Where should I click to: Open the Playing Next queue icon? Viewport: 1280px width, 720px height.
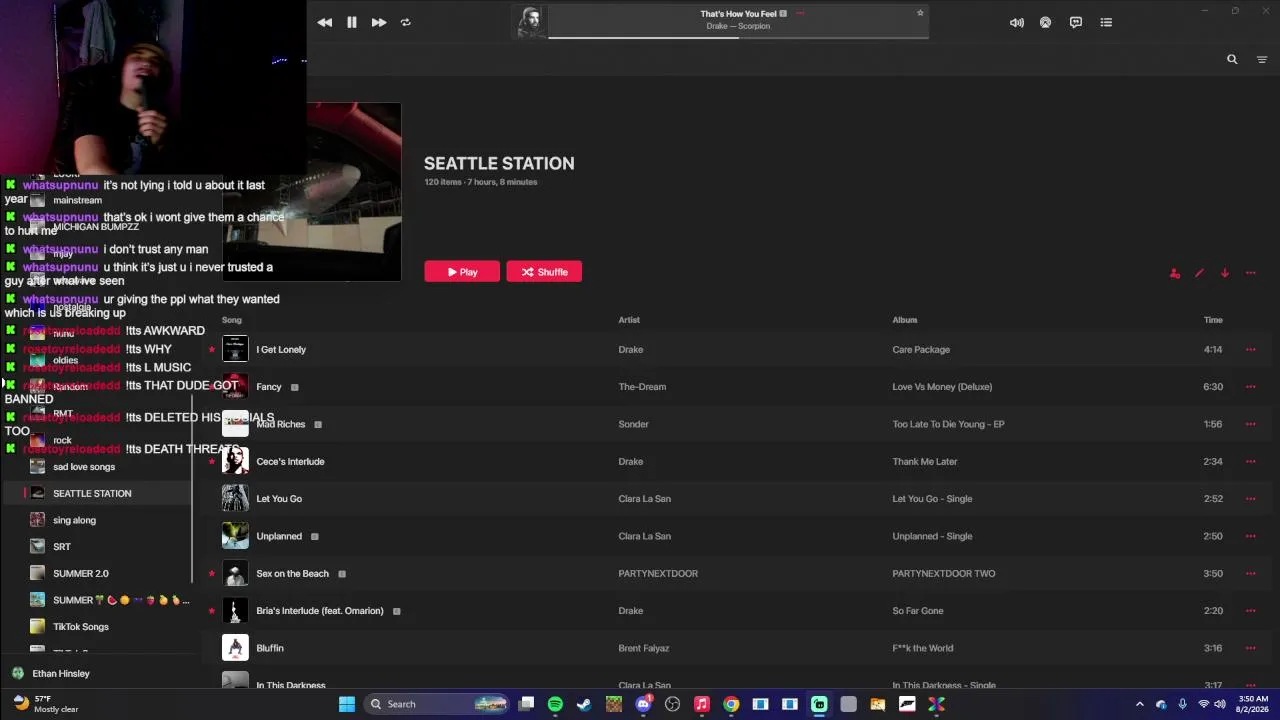click(1106, 22)
